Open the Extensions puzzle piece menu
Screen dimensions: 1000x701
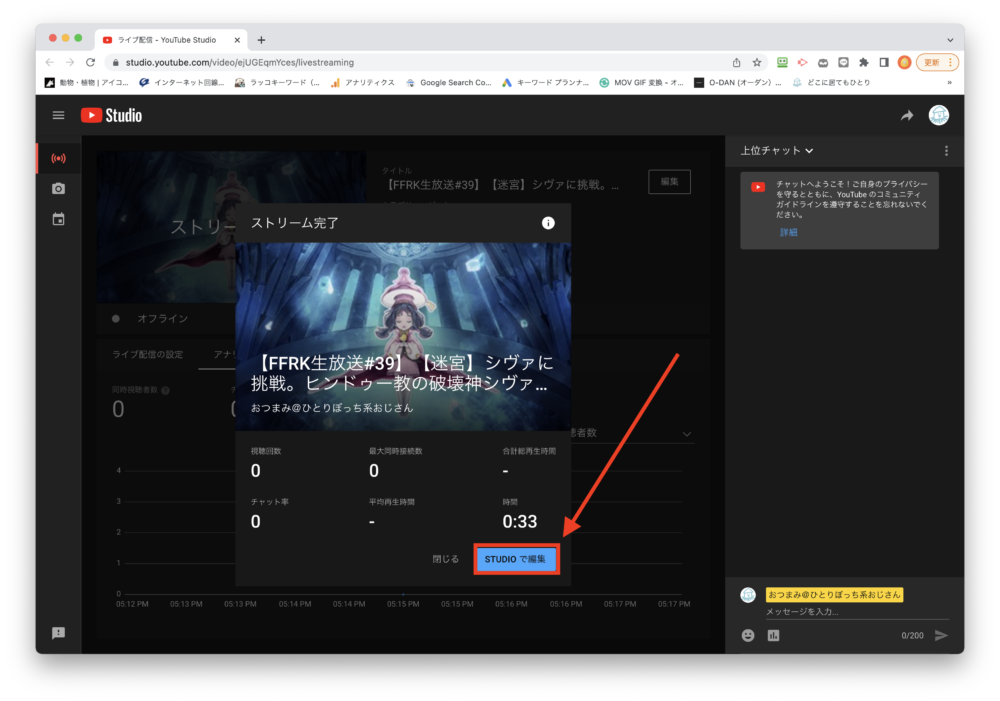coord(864,63)
